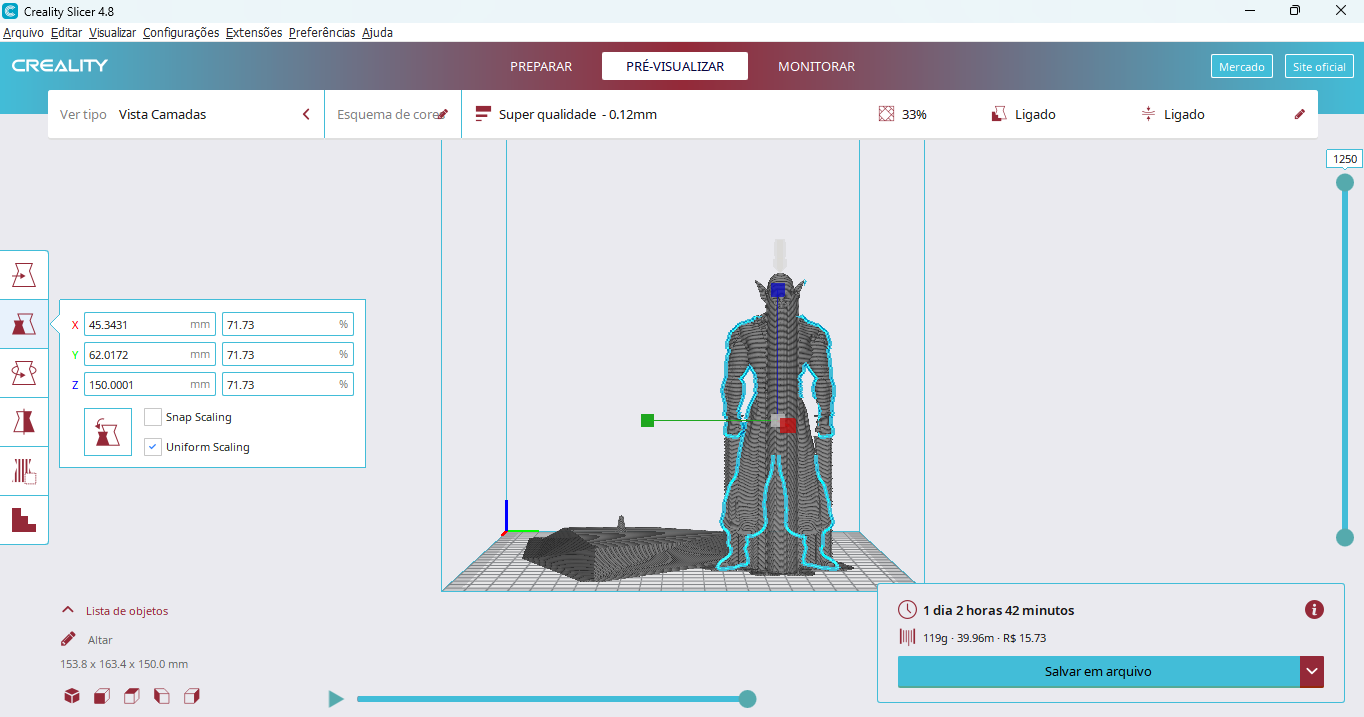The height and width of the screenshot is (717, 1364).
Task: Switch to the top view cube icon
Action: (x=132, y=696)
